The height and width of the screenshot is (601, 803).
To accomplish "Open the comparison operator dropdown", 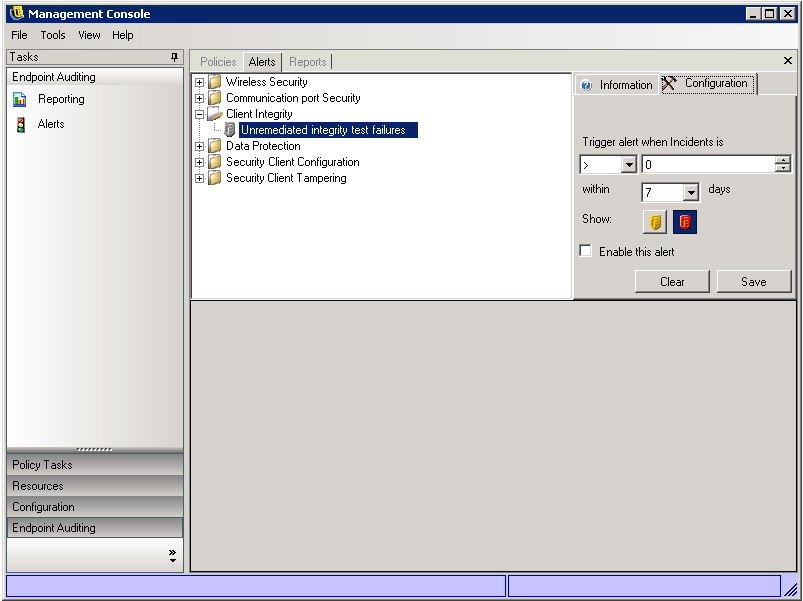I will [x=628, y=165].
